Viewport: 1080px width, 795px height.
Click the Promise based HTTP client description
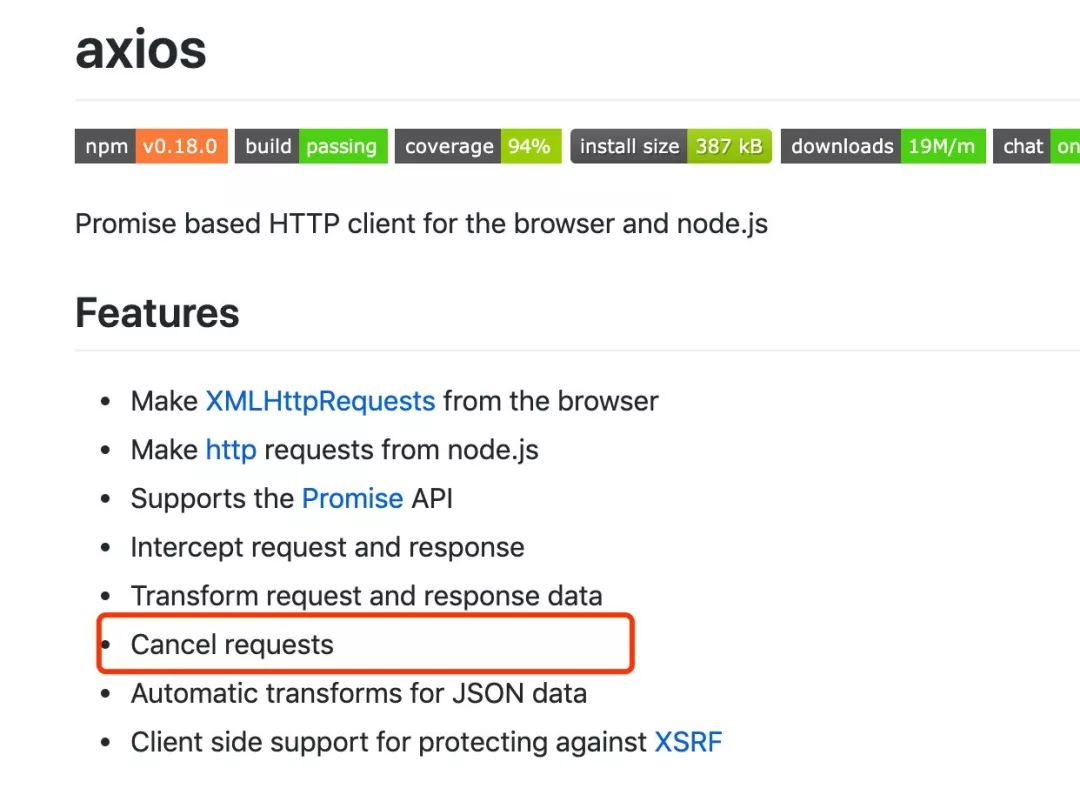[421, 223]
